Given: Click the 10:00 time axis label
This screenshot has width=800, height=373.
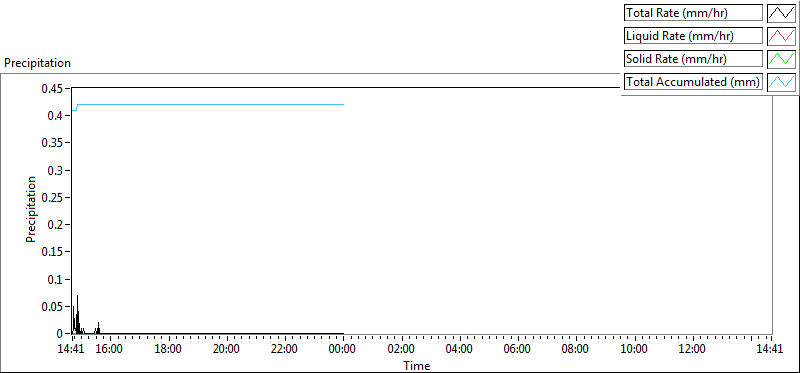Looking at the screenshot, I should click(634, 350).
